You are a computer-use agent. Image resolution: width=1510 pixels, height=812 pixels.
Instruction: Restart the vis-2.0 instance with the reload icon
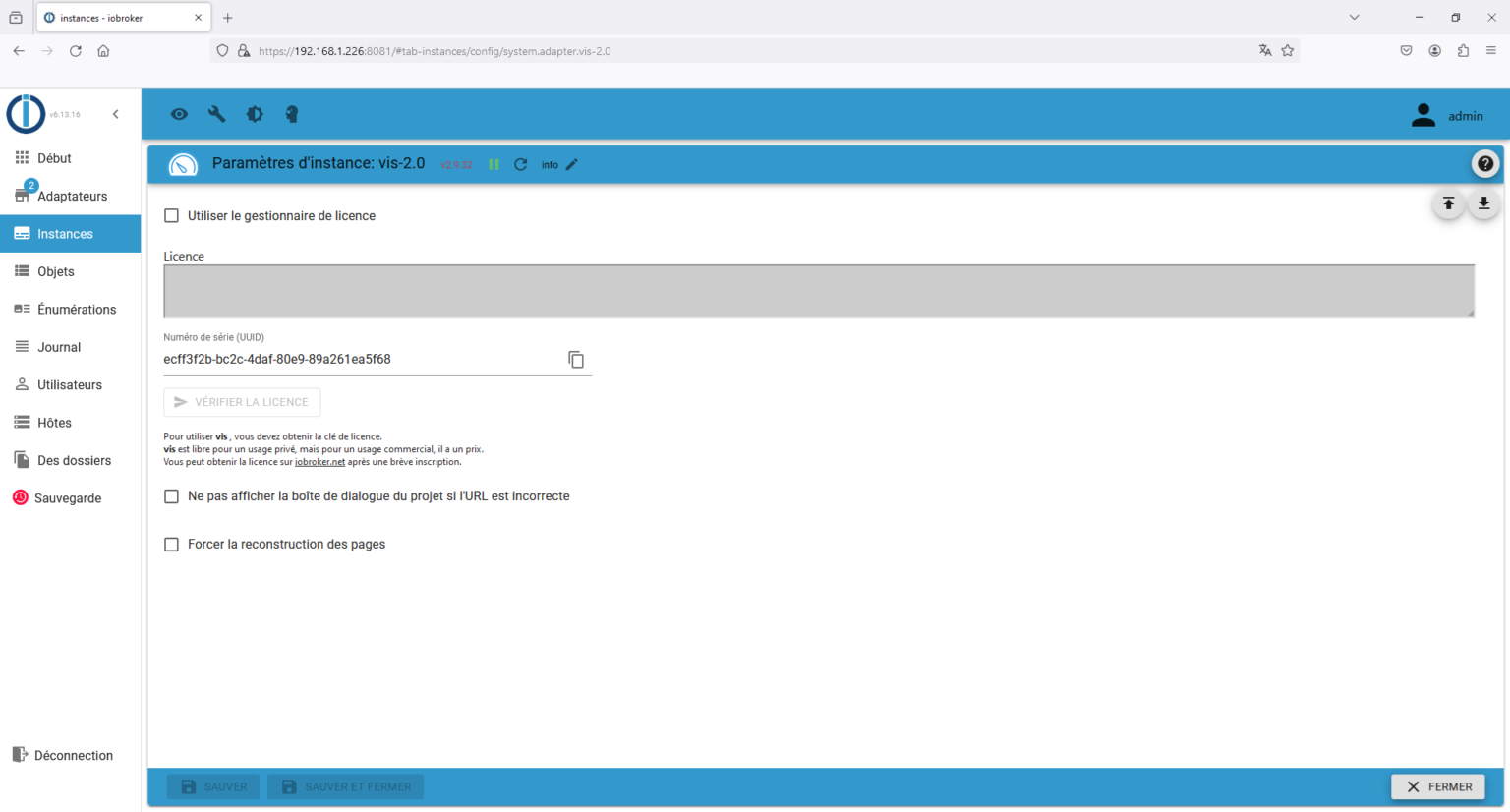(x=520, y=164)
